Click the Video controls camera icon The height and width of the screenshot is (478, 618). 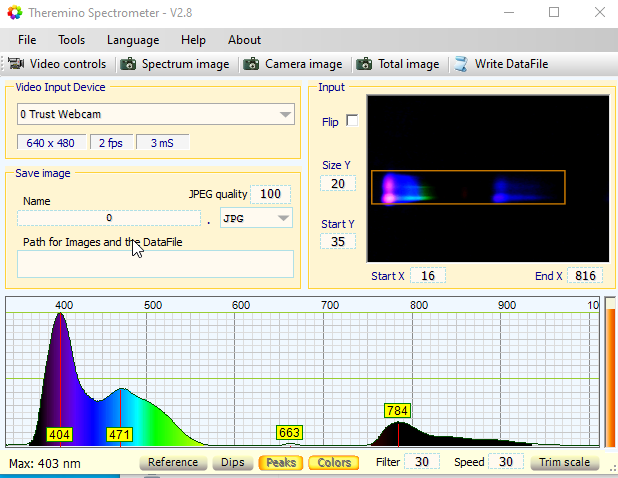click(16, 63)
